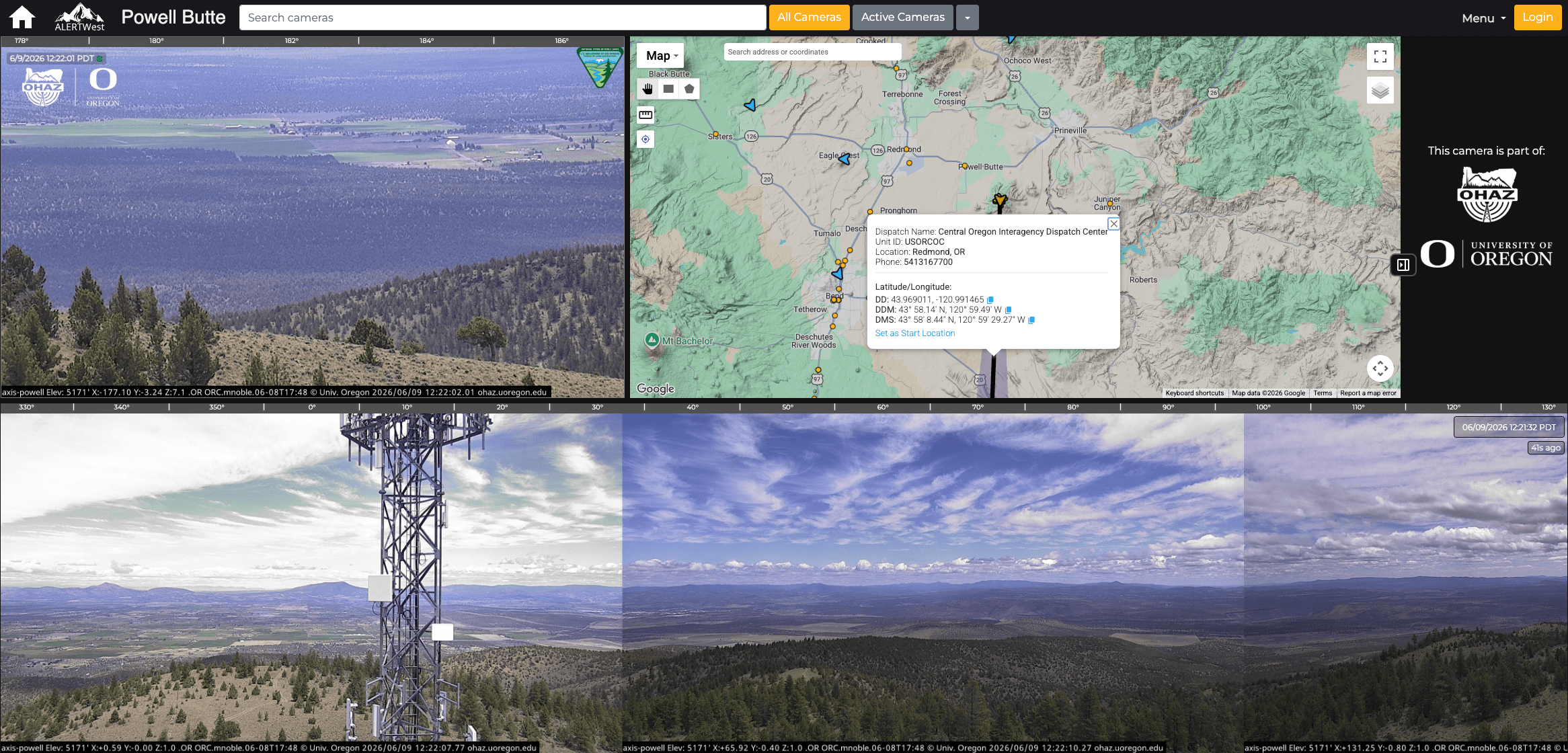Click the locate-me target icon
The image size is (1568, 753).
click(x=645, y=139)
